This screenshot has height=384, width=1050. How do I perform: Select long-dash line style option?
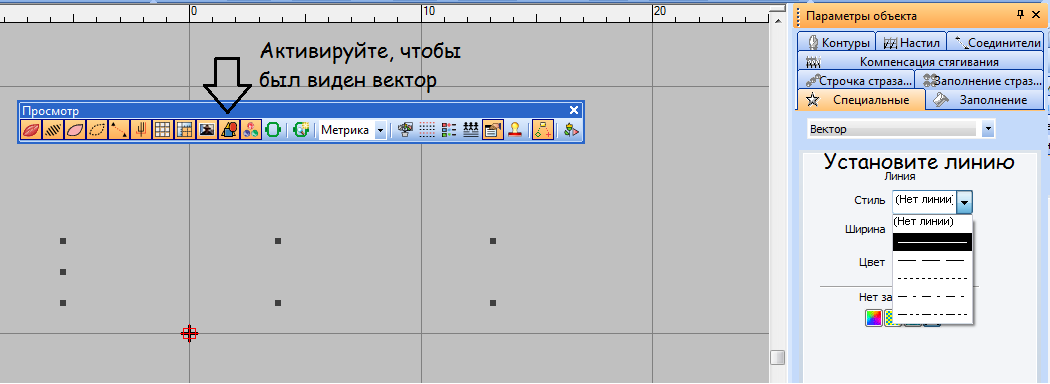[x=933, y=260]
